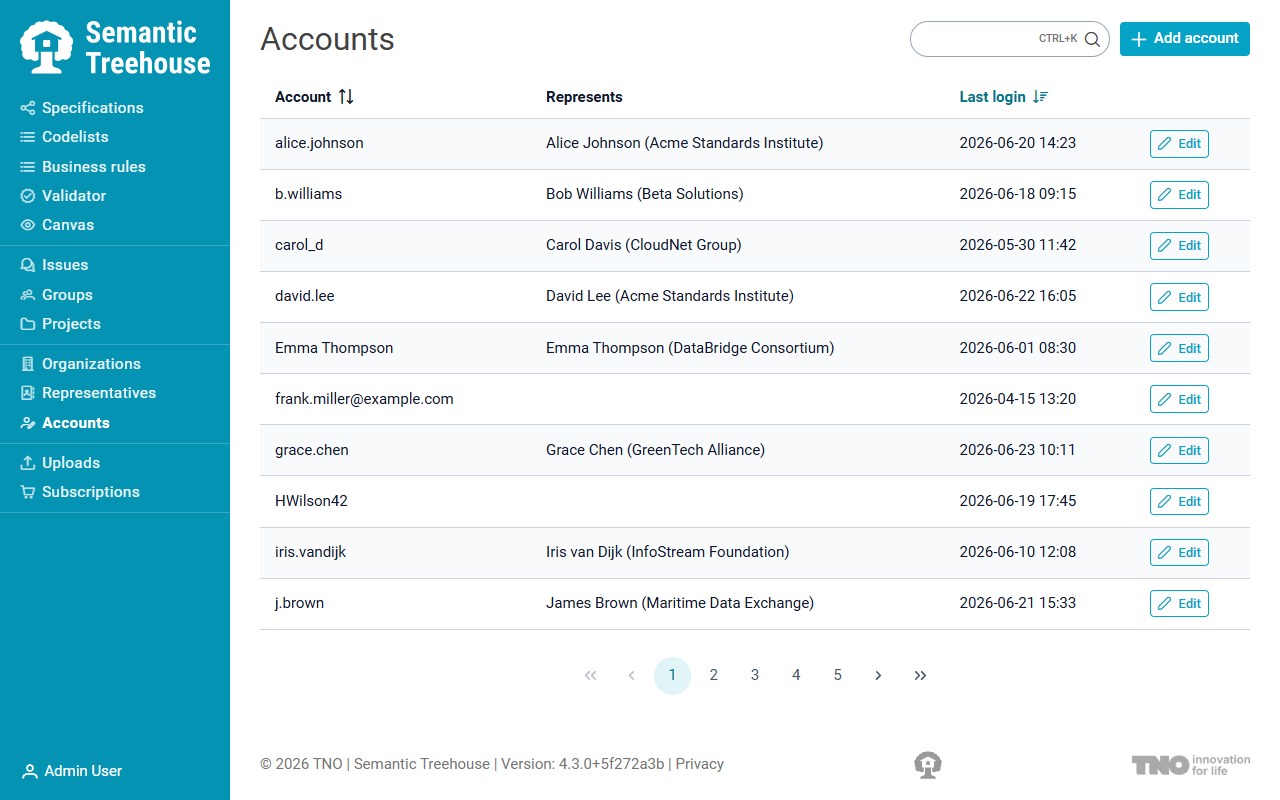Screen dimensions: 1280x800
Task: Edit the j.brown account
Action: [1179, 603]
